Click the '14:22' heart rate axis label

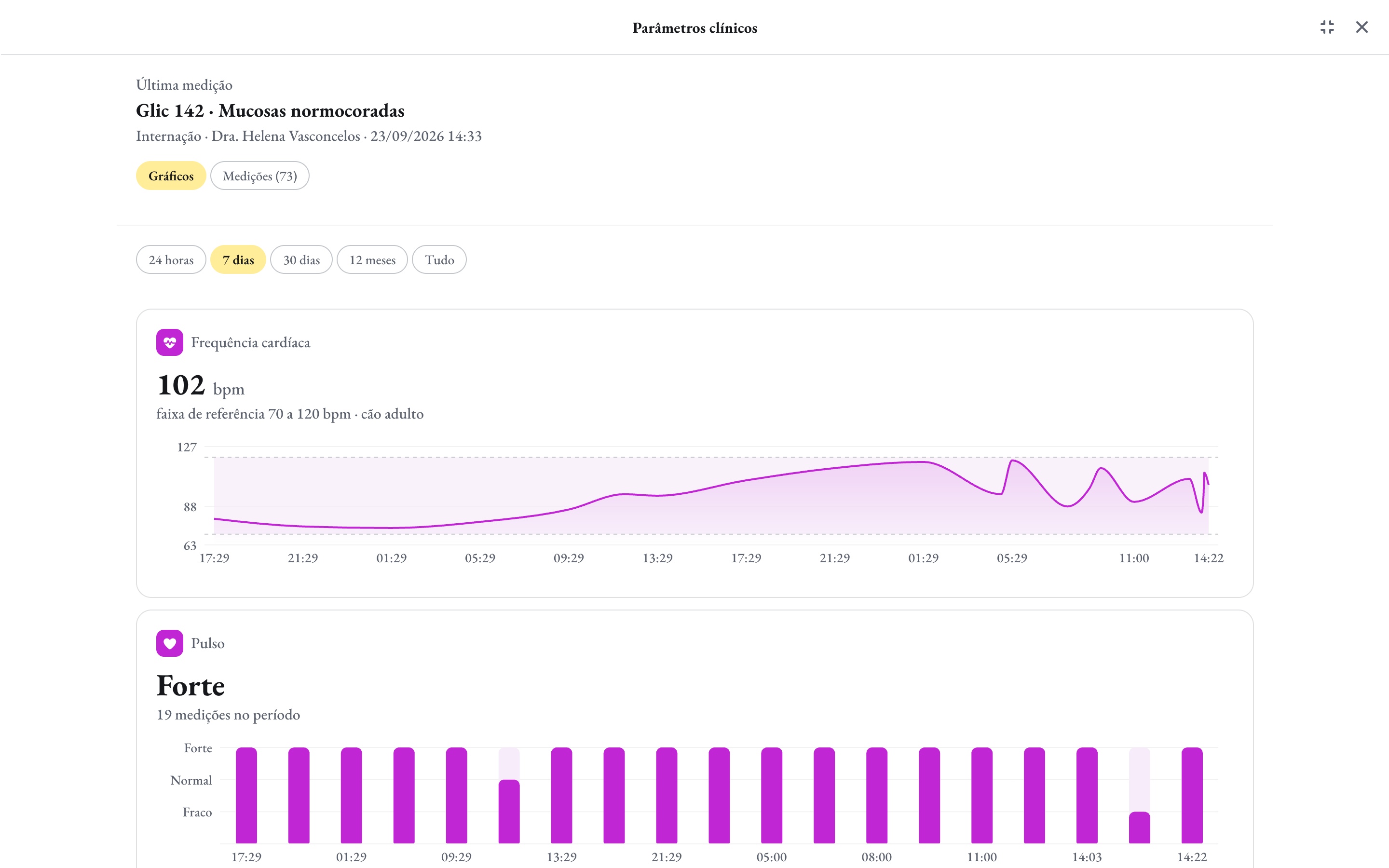(x=1208, y=558)
